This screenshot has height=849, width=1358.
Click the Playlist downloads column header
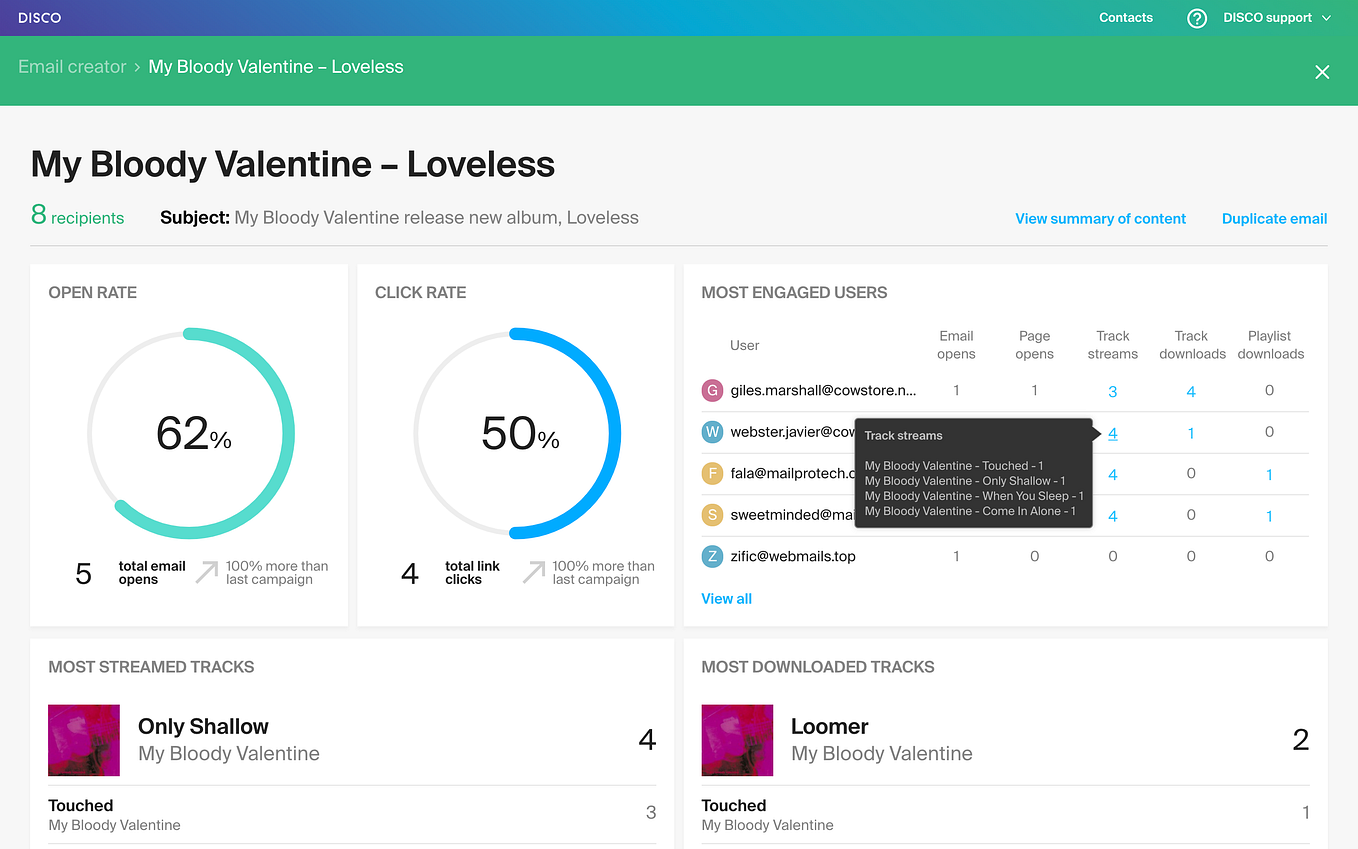coord(1270,345)
